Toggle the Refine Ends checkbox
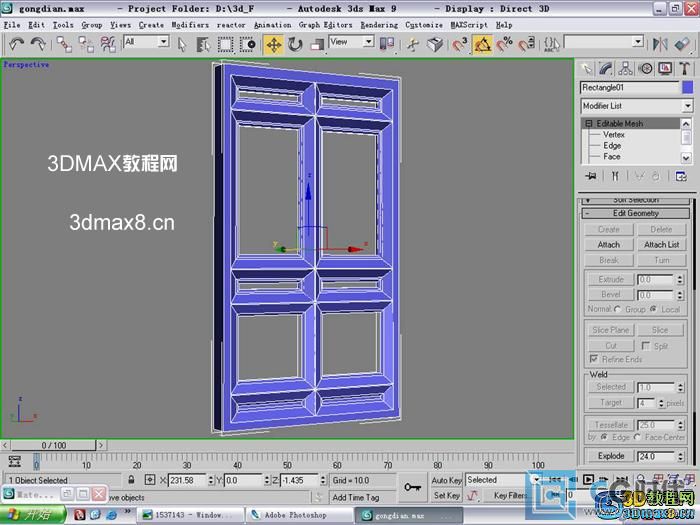 pos(594,359)
